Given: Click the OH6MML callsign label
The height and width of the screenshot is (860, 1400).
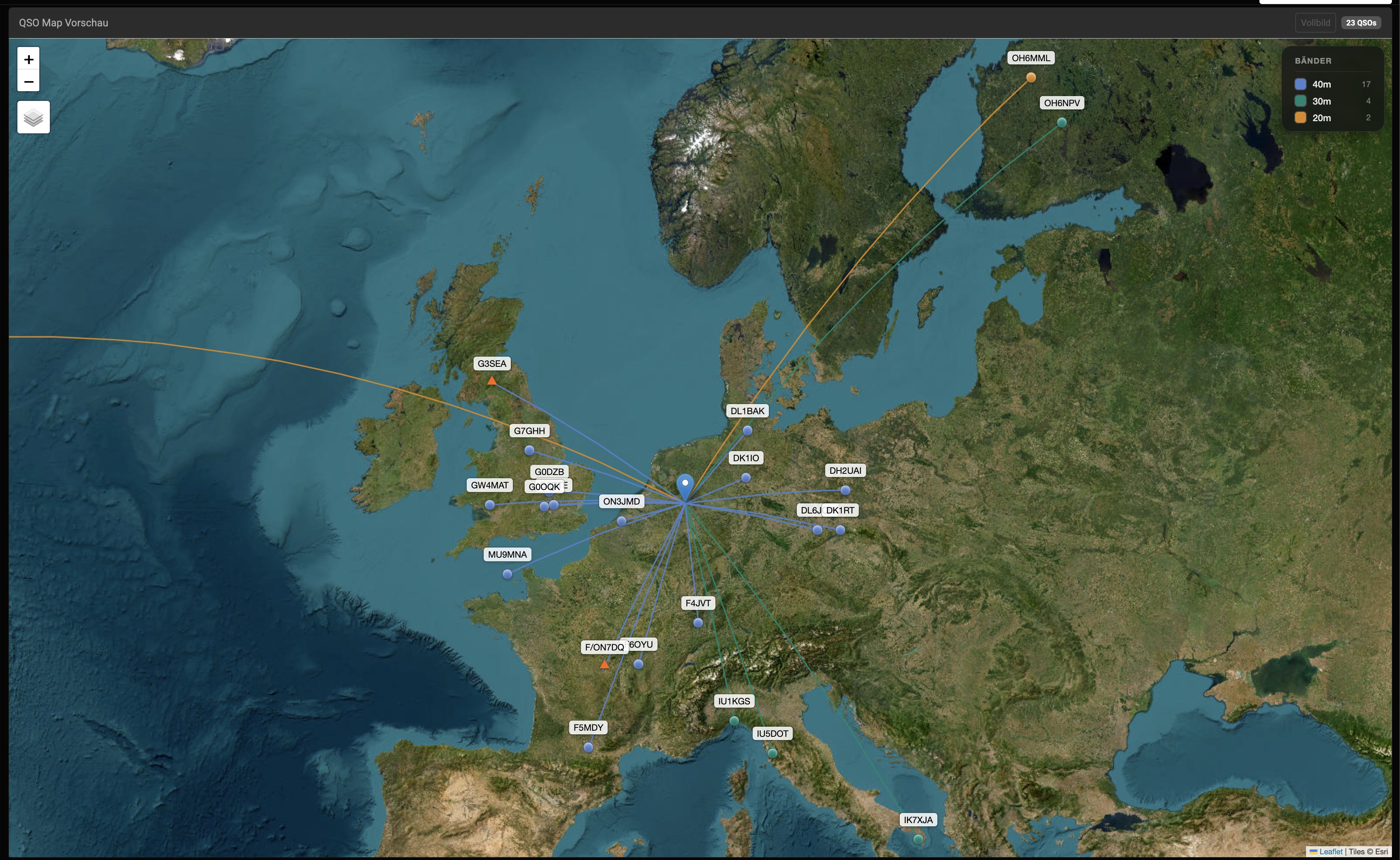Looking at the screenshot, I should tap(1031, 58).
